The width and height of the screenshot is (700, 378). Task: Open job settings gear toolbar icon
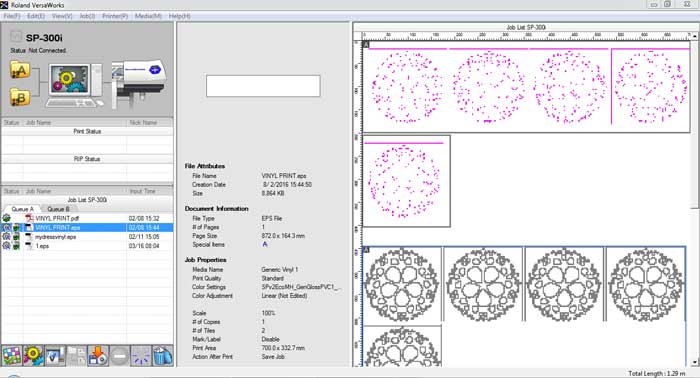[33, 356]
